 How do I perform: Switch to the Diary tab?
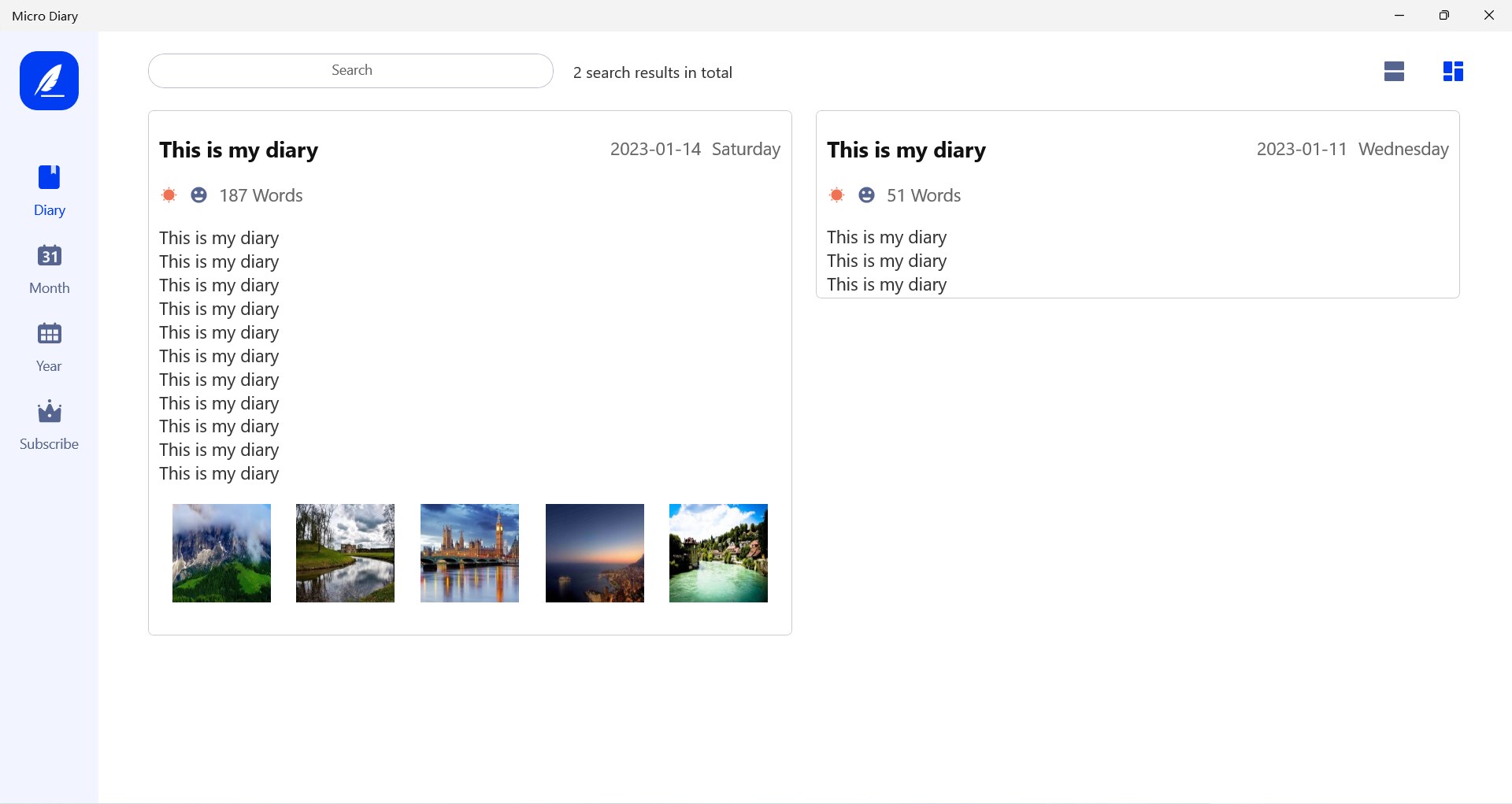tap(48, 191)
